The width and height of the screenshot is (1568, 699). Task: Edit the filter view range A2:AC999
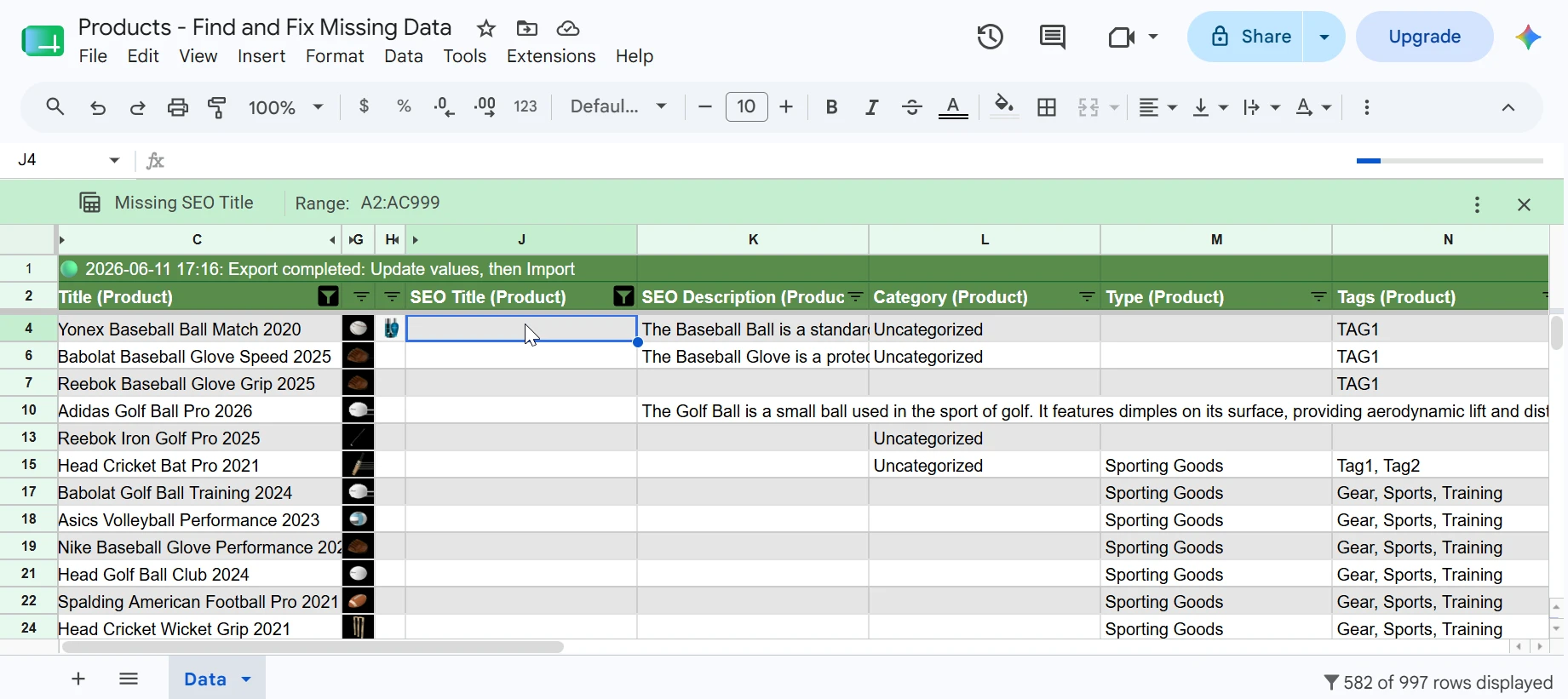pos(400,203)
